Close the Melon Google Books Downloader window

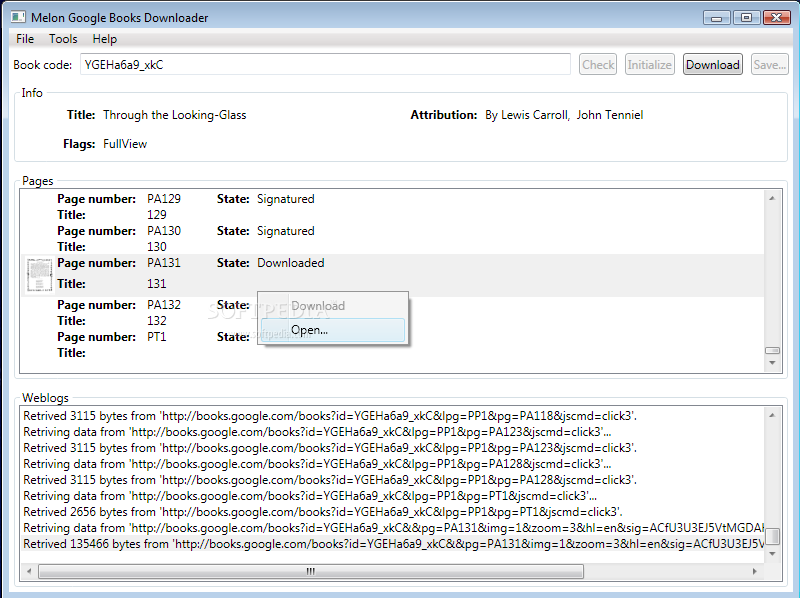click(777, 18)
